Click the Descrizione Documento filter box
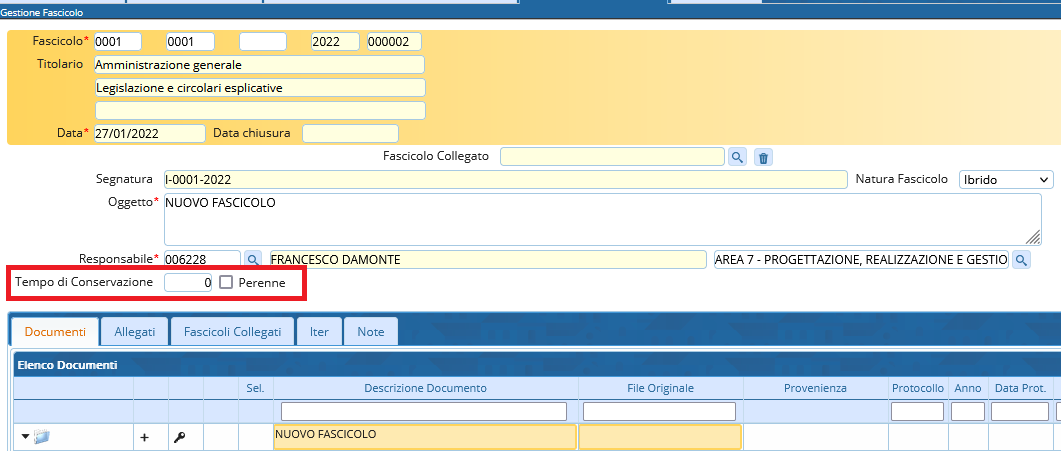Viewport: 1061px width, 451px height. (424, 411)
